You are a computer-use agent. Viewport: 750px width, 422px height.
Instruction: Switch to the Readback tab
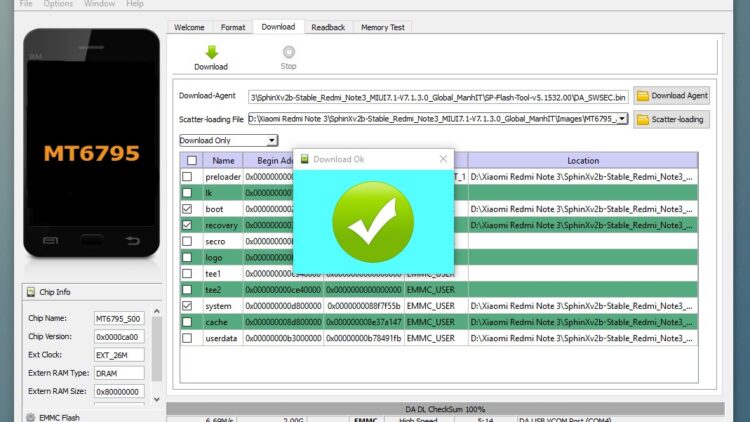pyautogui.click(x=328, y=27)
